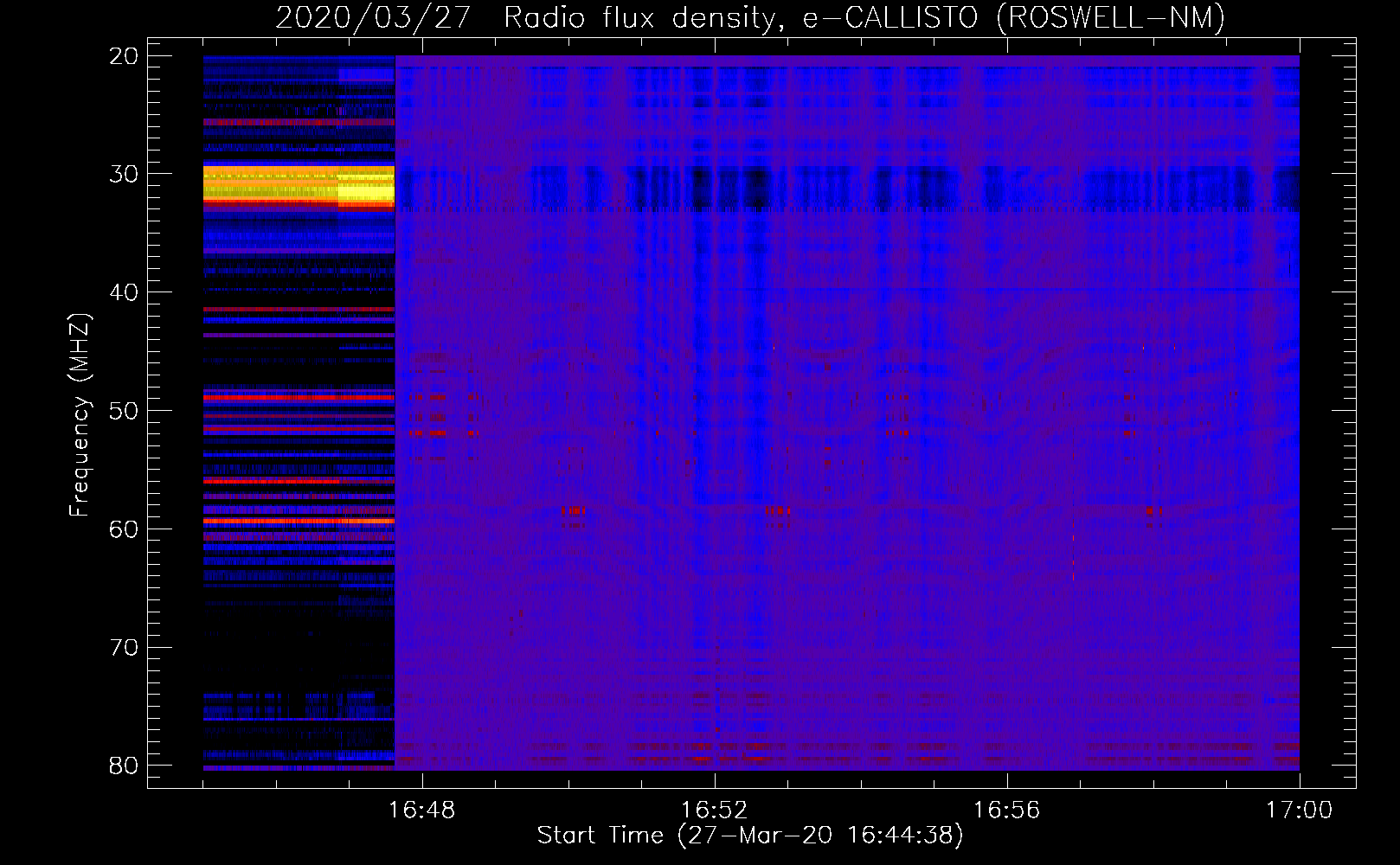
Task: Click the "40" frequency tick label
Action: (124, 292)
